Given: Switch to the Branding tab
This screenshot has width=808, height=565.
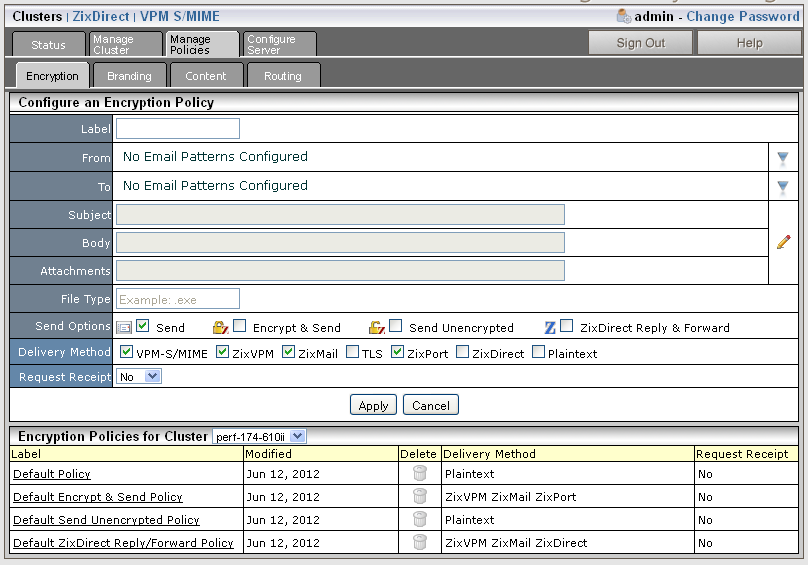Looking at the screenshot, I should click(x=129, y=76).
